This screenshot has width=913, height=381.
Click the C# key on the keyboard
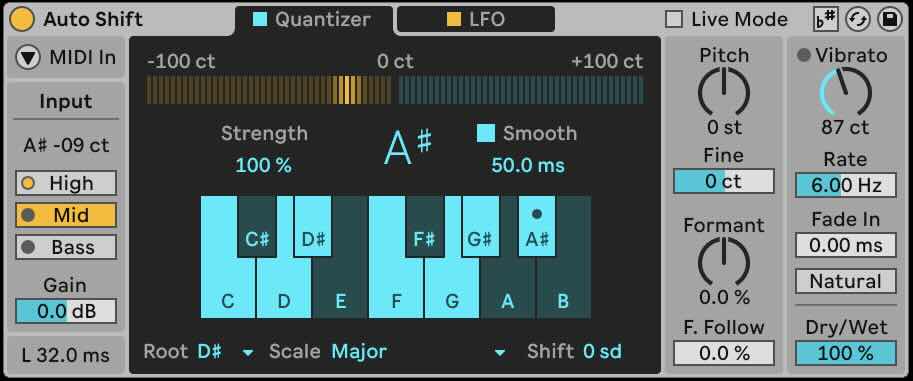coord(257,227)
